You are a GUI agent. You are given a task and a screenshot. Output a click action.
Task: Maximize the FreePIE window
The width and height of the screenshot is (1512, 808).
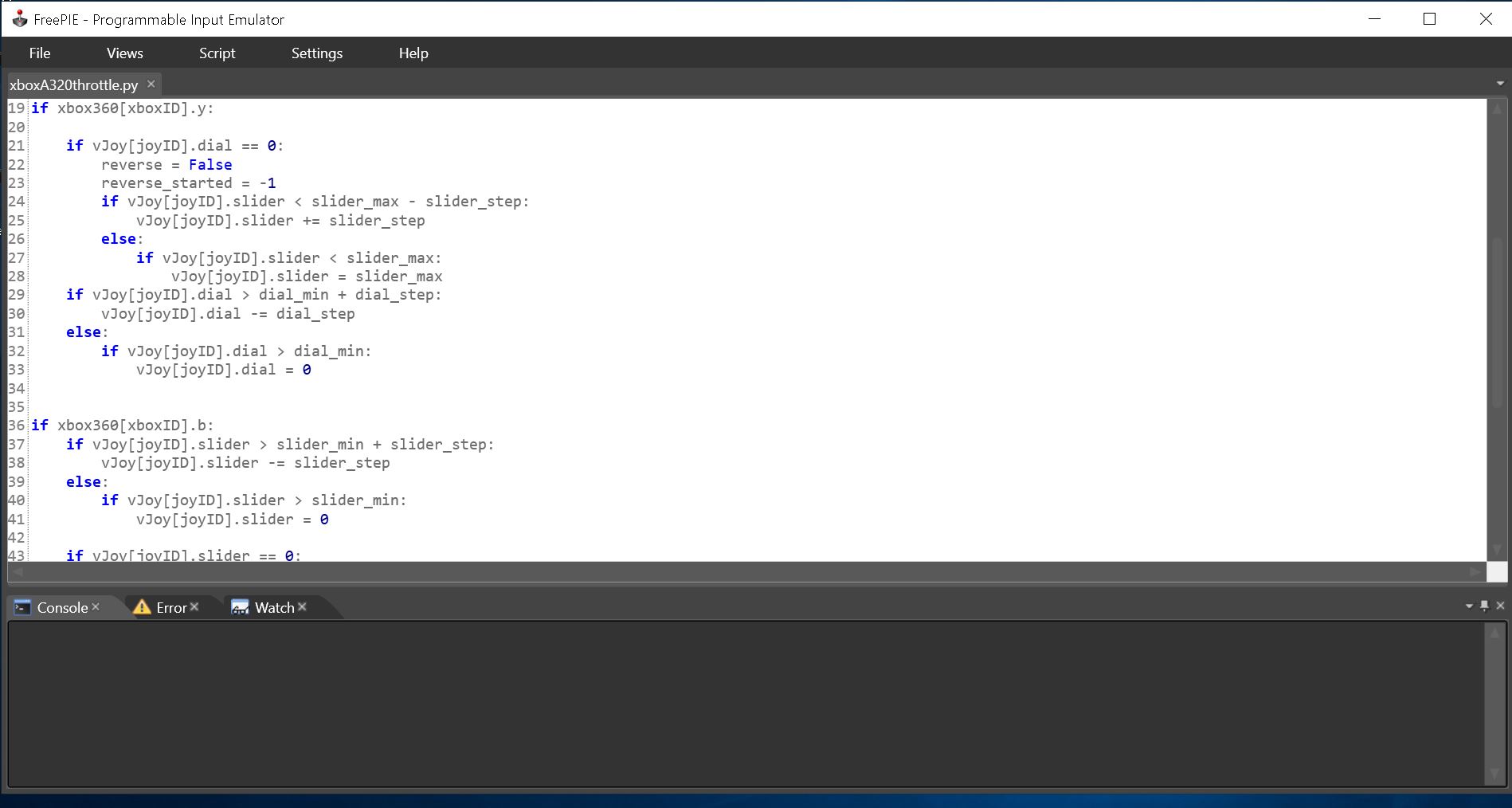point(1429,19)
